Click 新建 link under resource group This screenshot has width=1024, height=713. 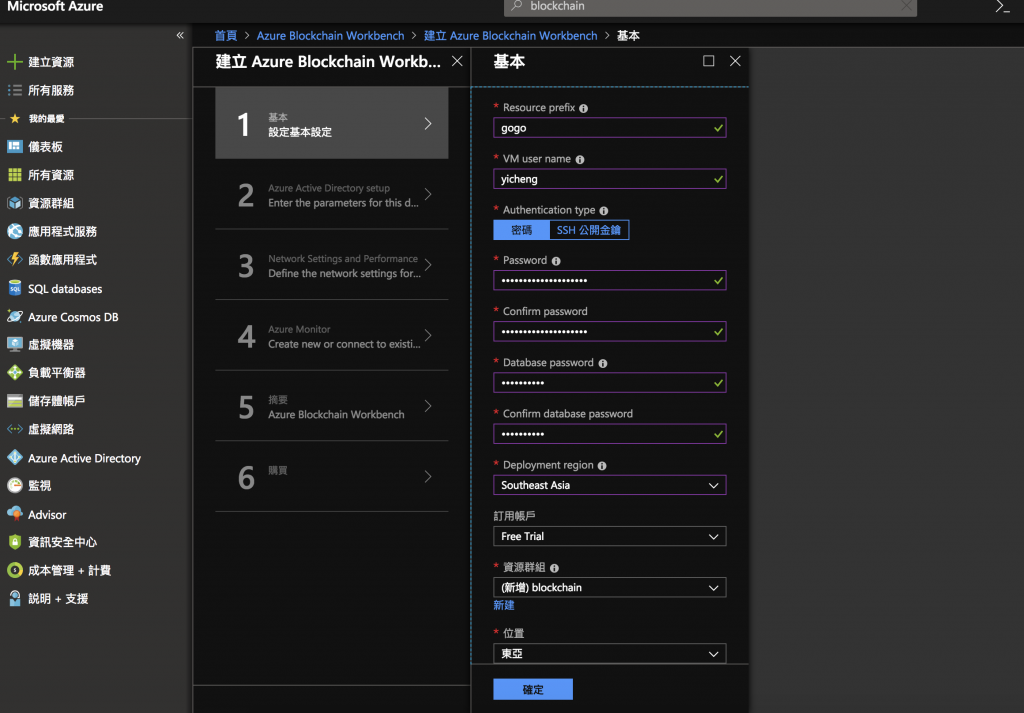click(504, 605)
